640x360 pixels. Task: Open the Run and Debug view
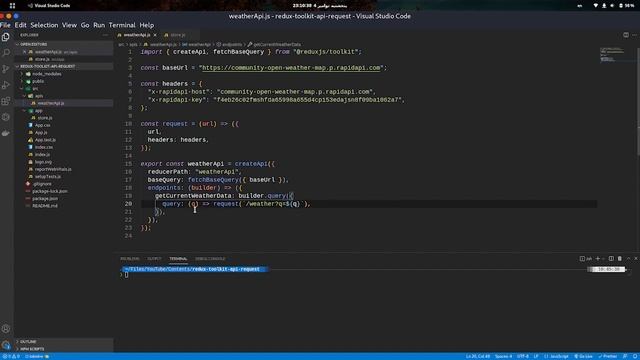pos(6,85)
